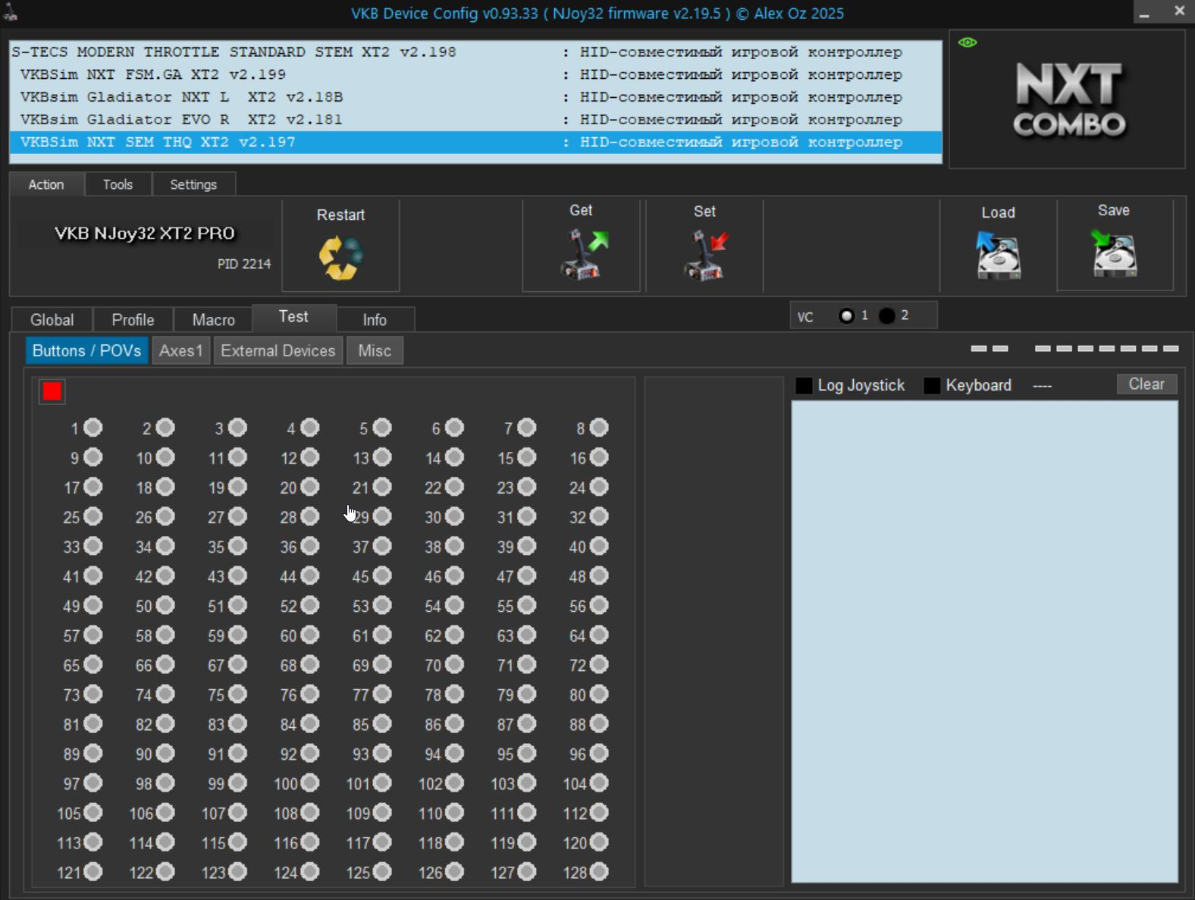1195x900 pixels.
Task: Select VC radio option 1
Action: pyautogui.click(x=847, y=316)
